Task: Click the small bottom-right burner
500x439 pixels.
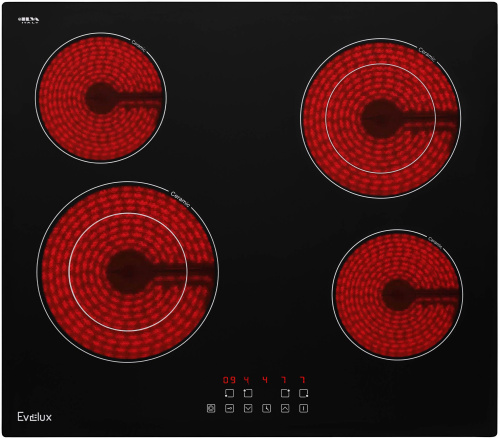Action: pyautogui.click(x=397, y=295)
